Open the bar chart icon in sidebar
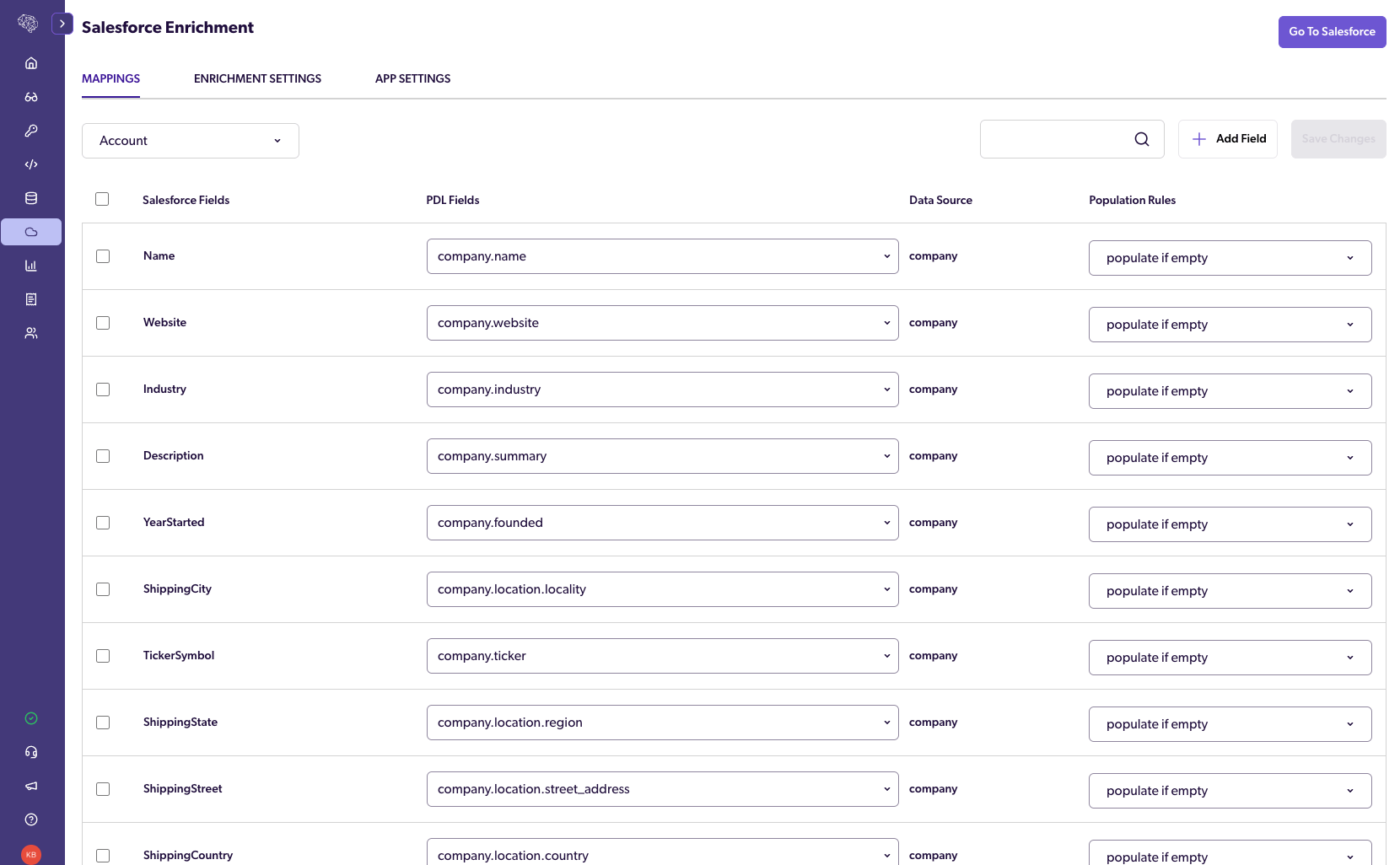This screenshot has width=1400, height=865. click(x=31, y=266)
